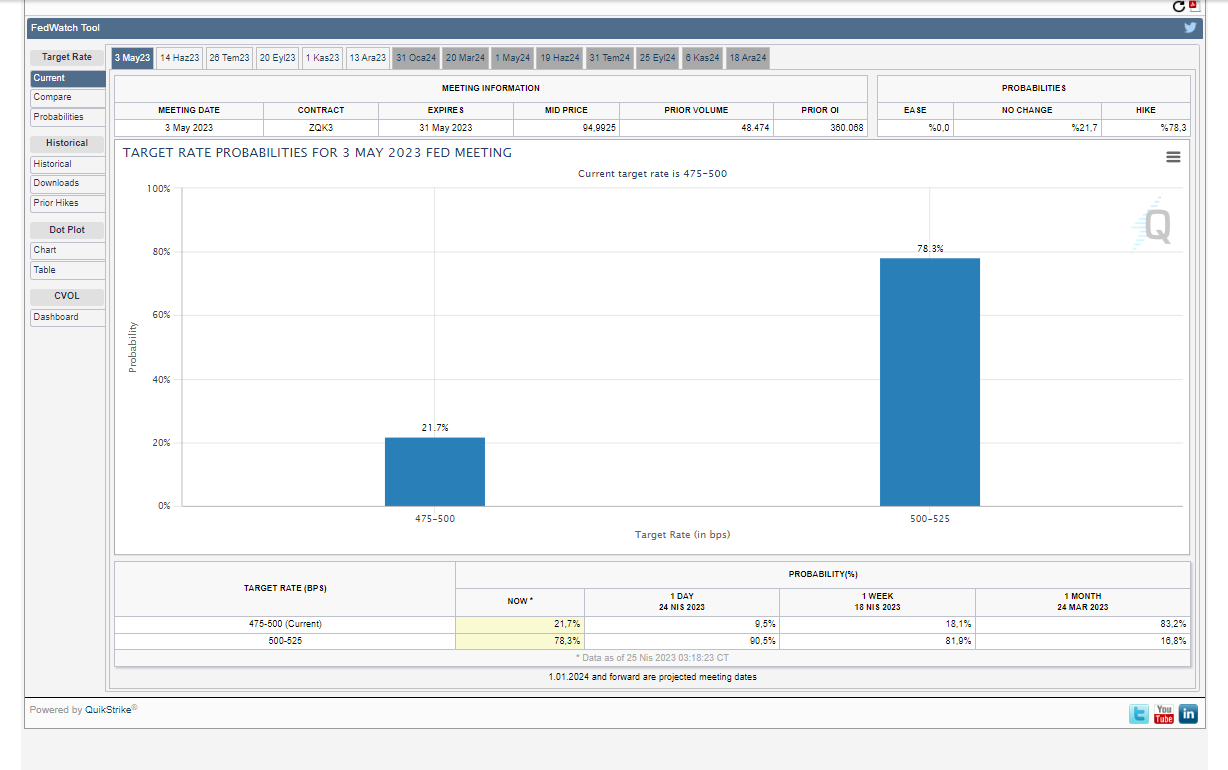Click the PDF icon at top right
The image size is (1228, 770).
point(1193,6)
